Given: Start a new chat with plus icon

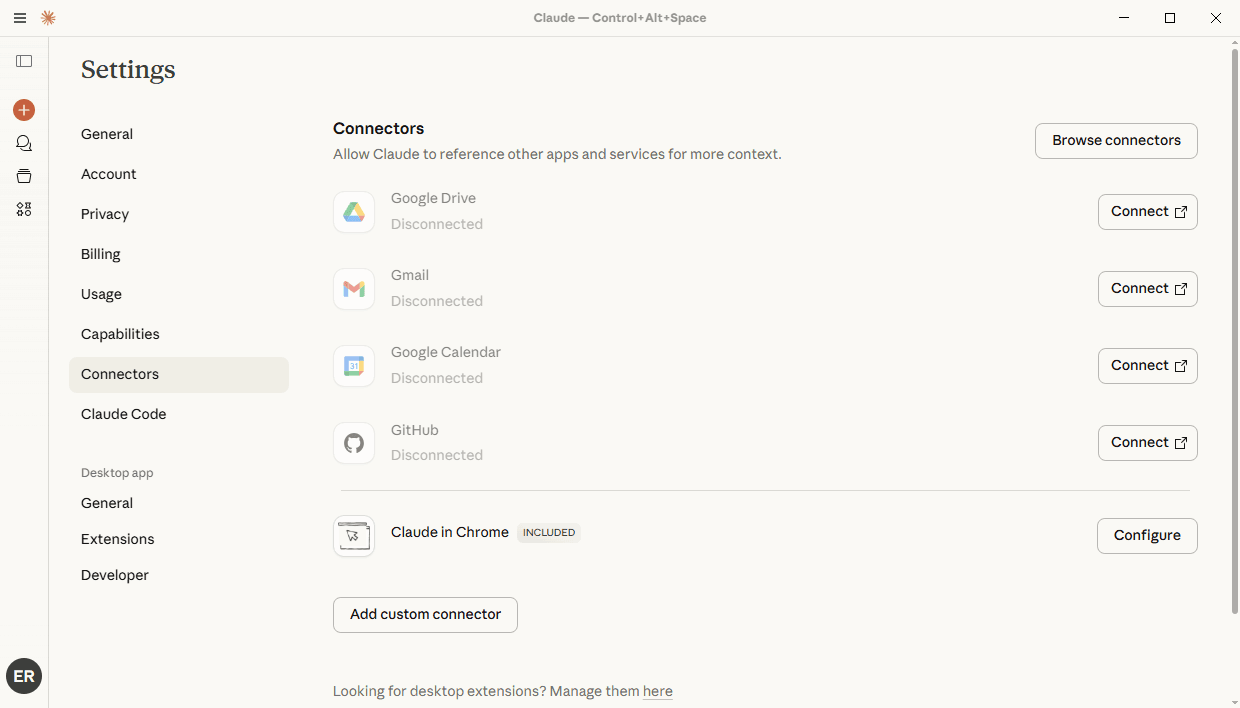Looking at the screenshot, I should (24, 110).
